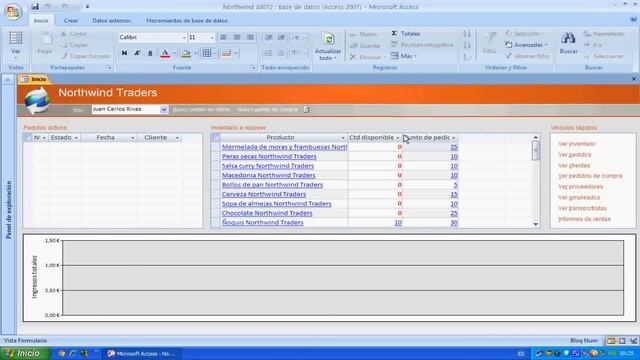Select all rows in Inventario a reponer grid
Viewport: 640px width, 360px height.
click(216, 138)
